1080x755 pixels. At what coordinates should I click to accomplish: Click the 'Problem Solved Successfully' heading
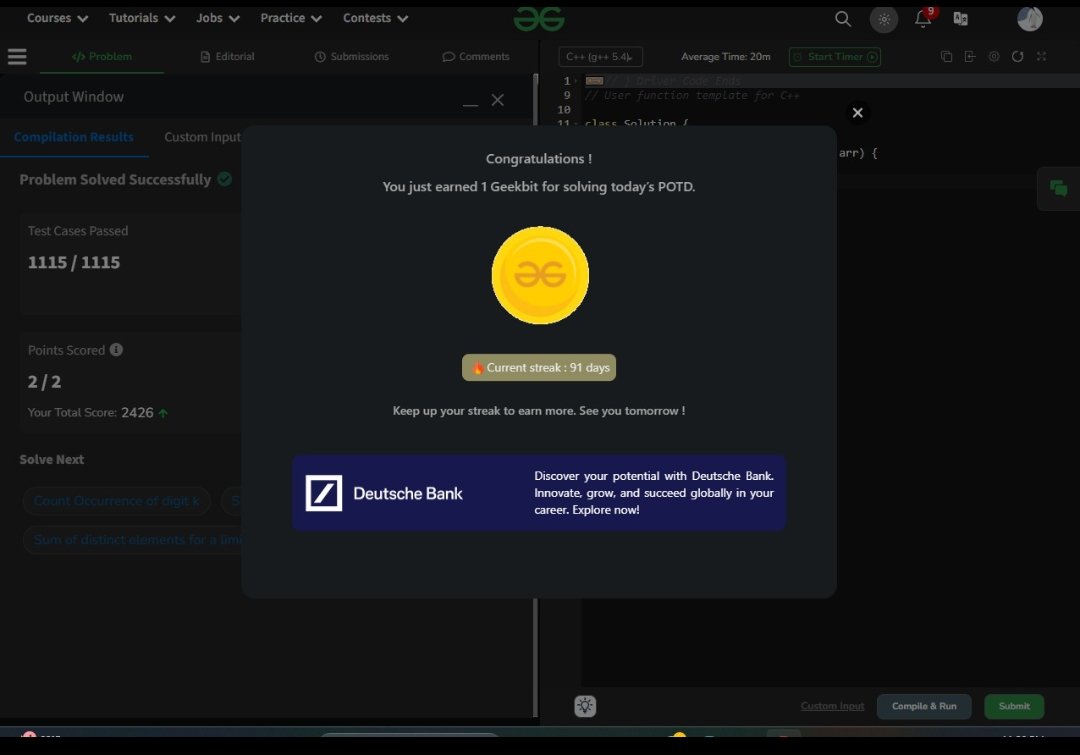[x=115, y=179]
